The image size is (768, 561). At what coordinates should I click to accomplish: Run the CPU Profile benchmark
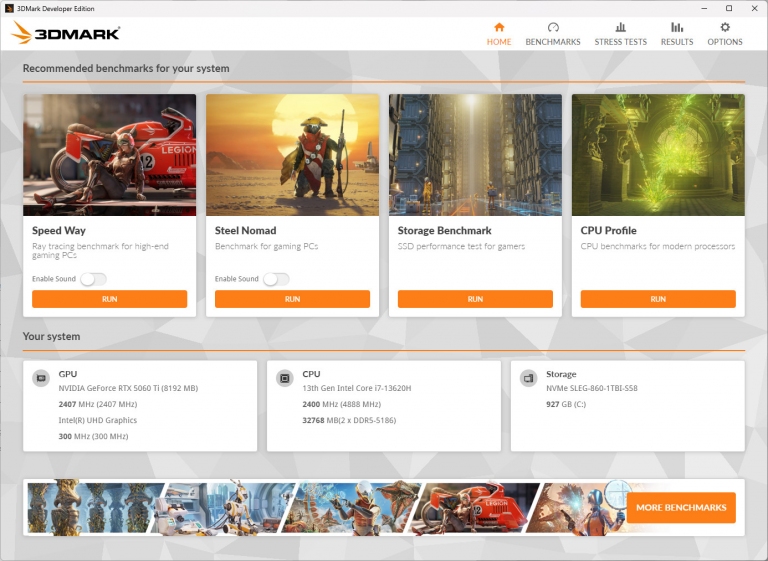point(658,299)
